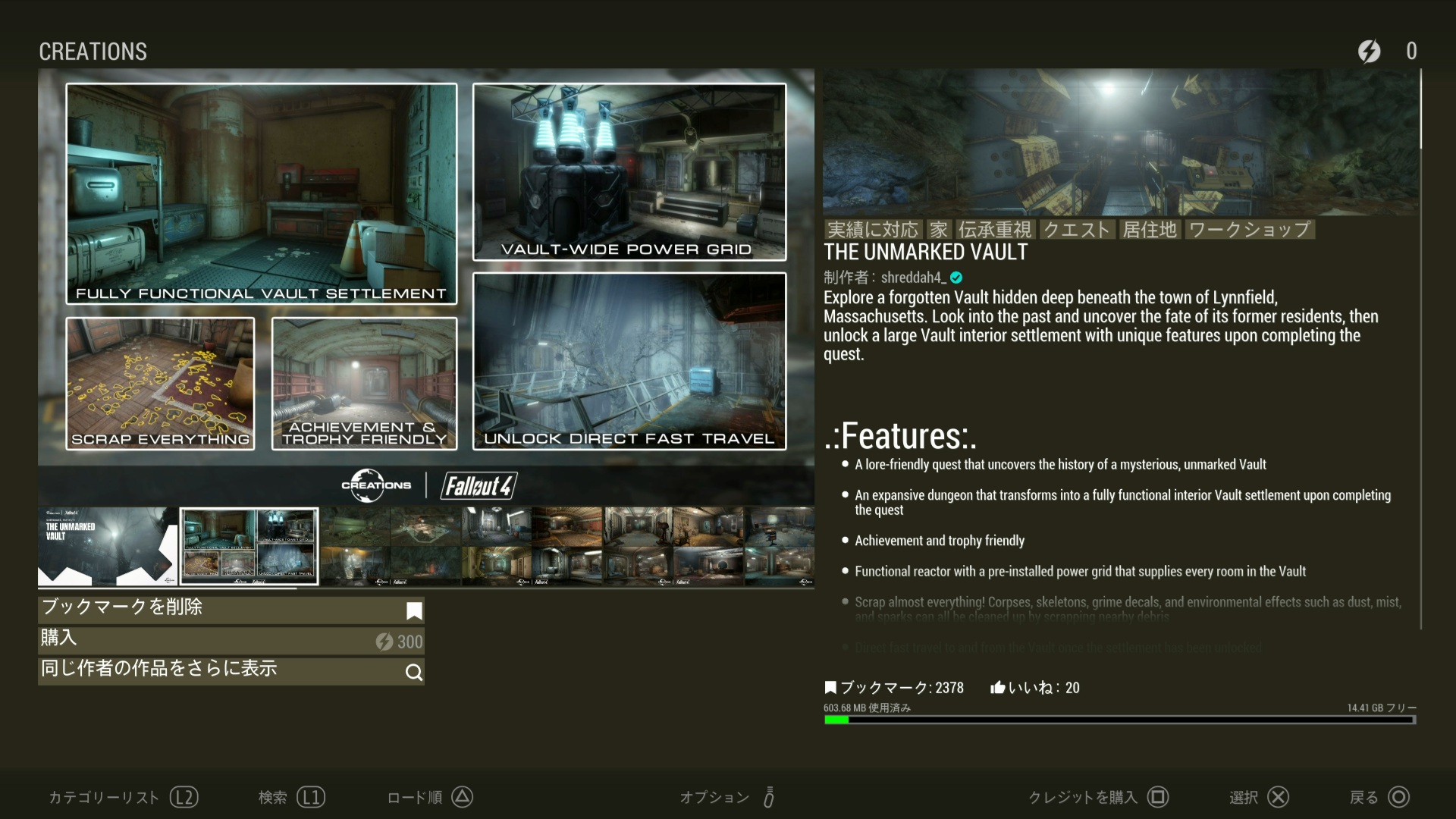Image resolution: width=1456 pixels, height=819 pixels.
Task: Click the touchpad icon next to オプション
Action: [x=769, y=797]
